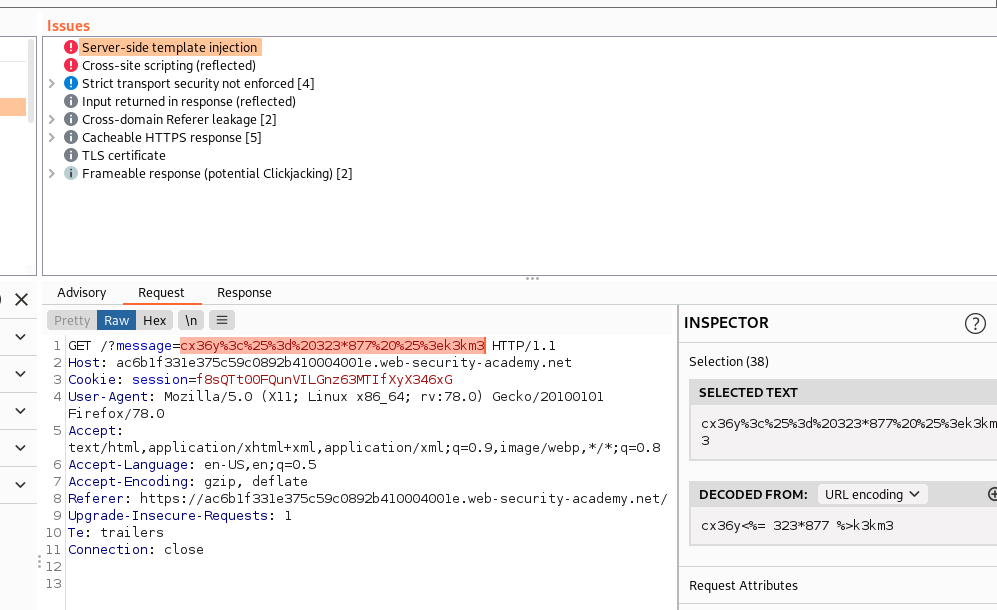Click the Inspector help question mark icon
The height and width of the screenshot is (610, 997).
(974, 323)
